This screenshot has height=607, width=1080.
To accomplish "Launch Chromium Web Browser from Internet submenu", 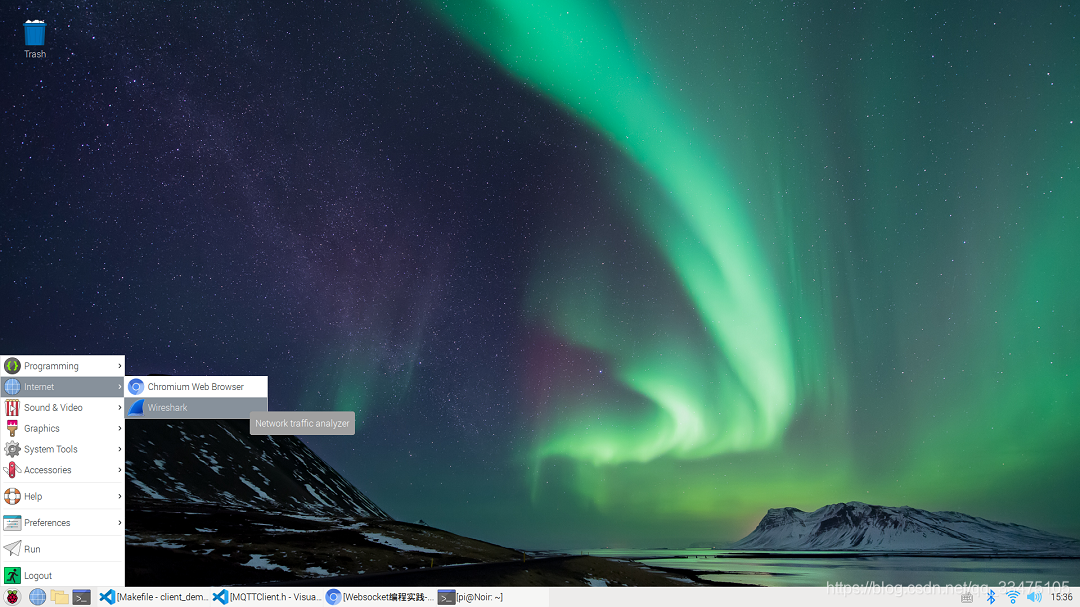I will [x=196, y=387].
